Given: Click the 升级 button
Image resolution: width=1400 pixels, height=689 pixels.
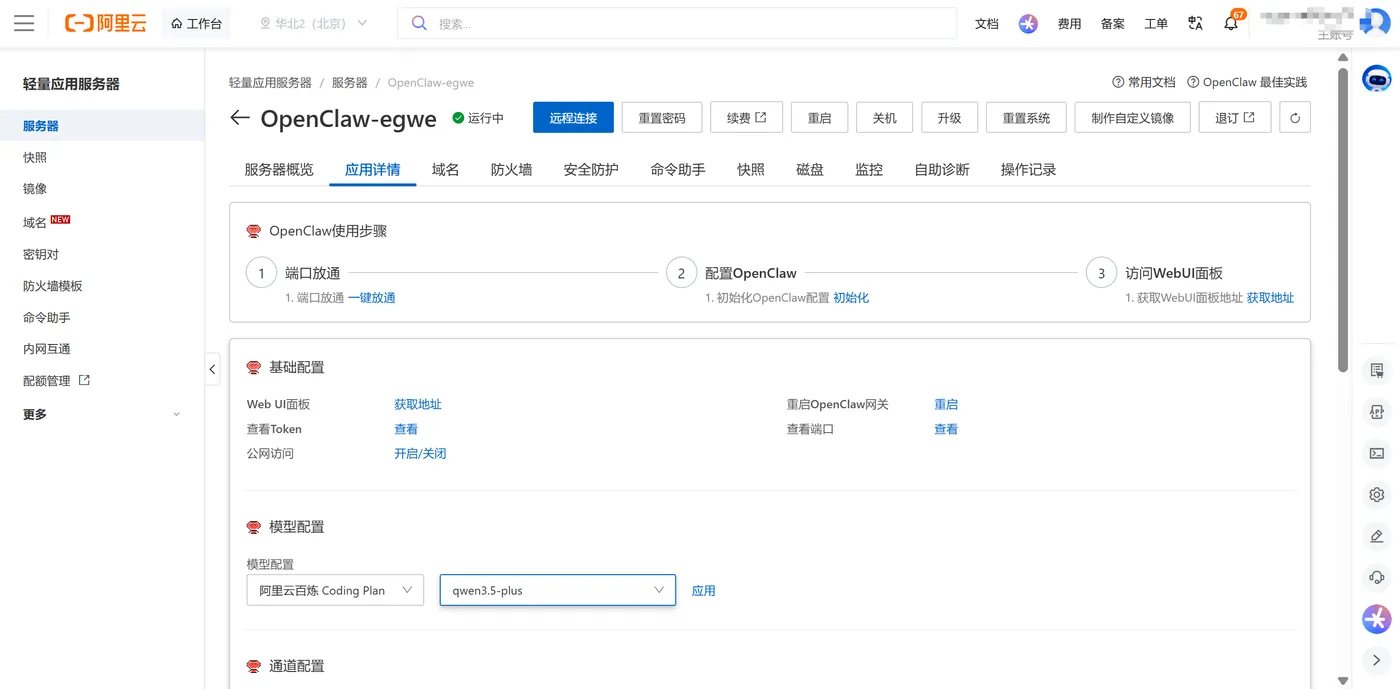Looking at the screenshot, I should [949, 118].
